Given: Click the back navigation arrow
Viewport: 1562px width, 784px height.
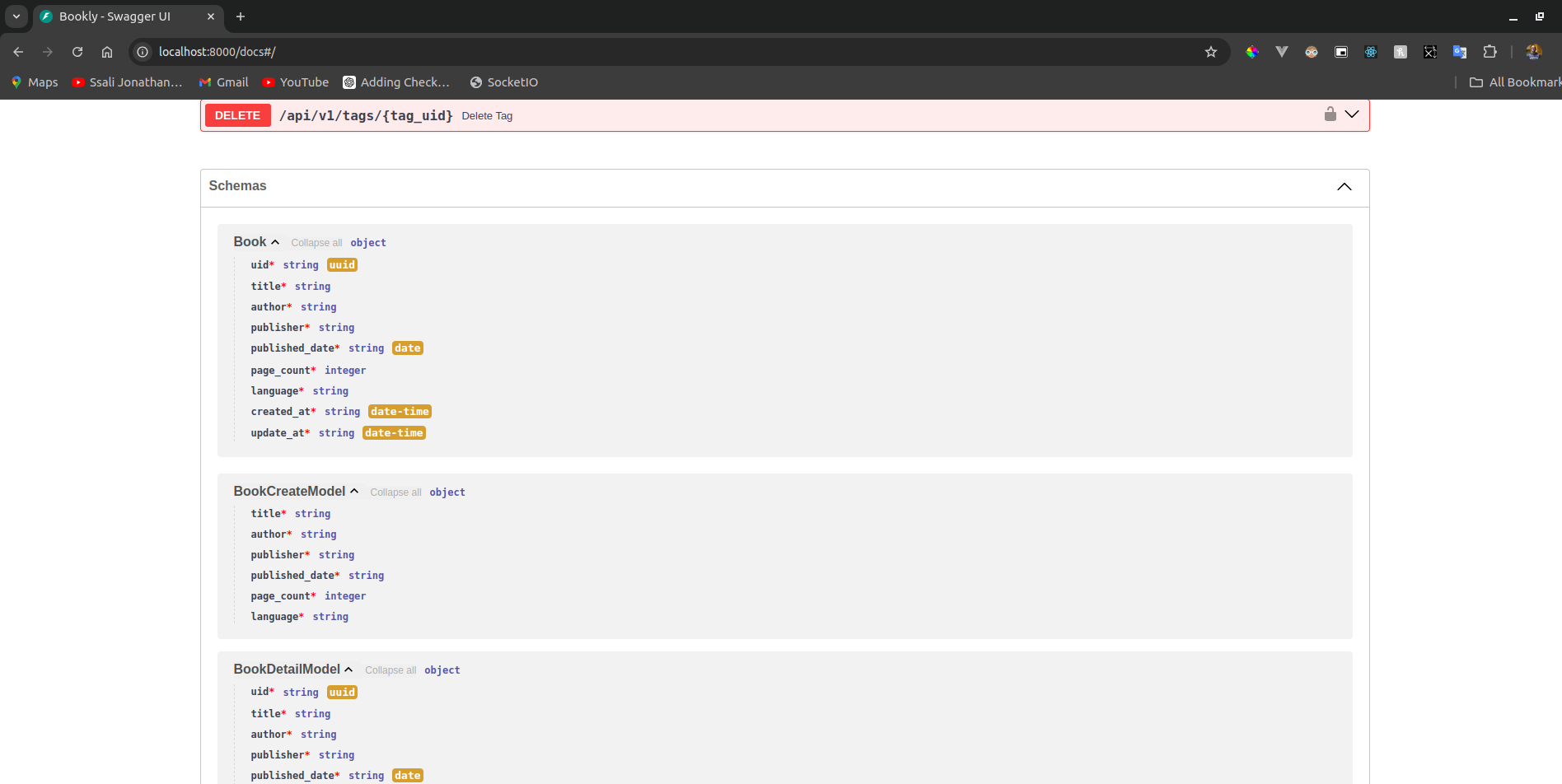Looking at the screenshot, I should click(18, 52).
